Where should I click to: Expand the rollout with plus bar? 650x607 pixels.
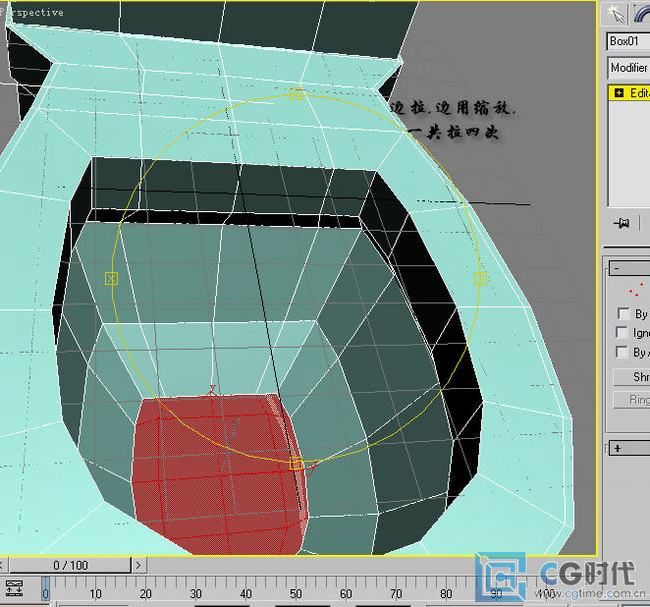pyautogui.click(x=629, y=448)
